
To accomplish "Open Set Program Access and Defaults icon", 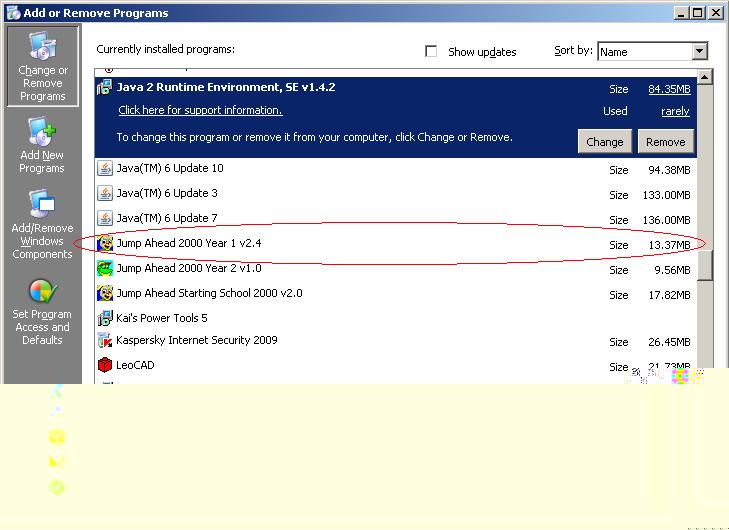I will (x=43, y=292).
